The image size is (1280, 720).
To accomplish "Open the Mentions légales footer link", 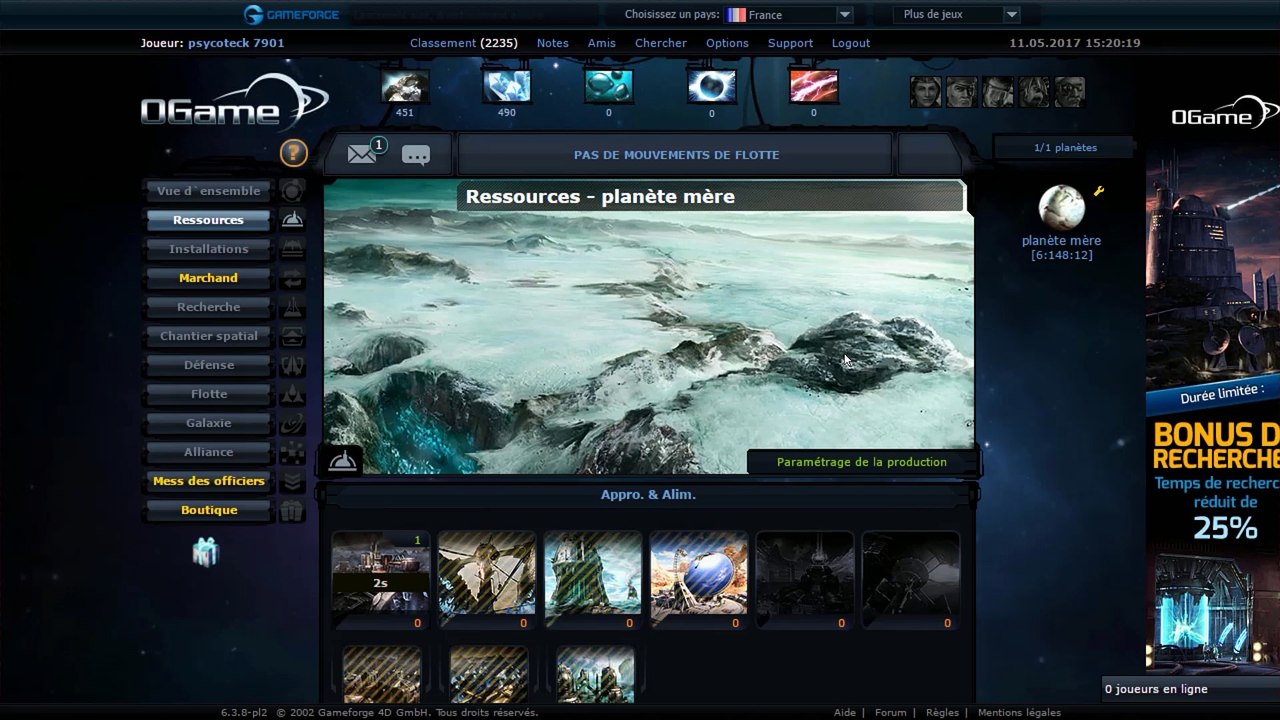I will 1019,713.
